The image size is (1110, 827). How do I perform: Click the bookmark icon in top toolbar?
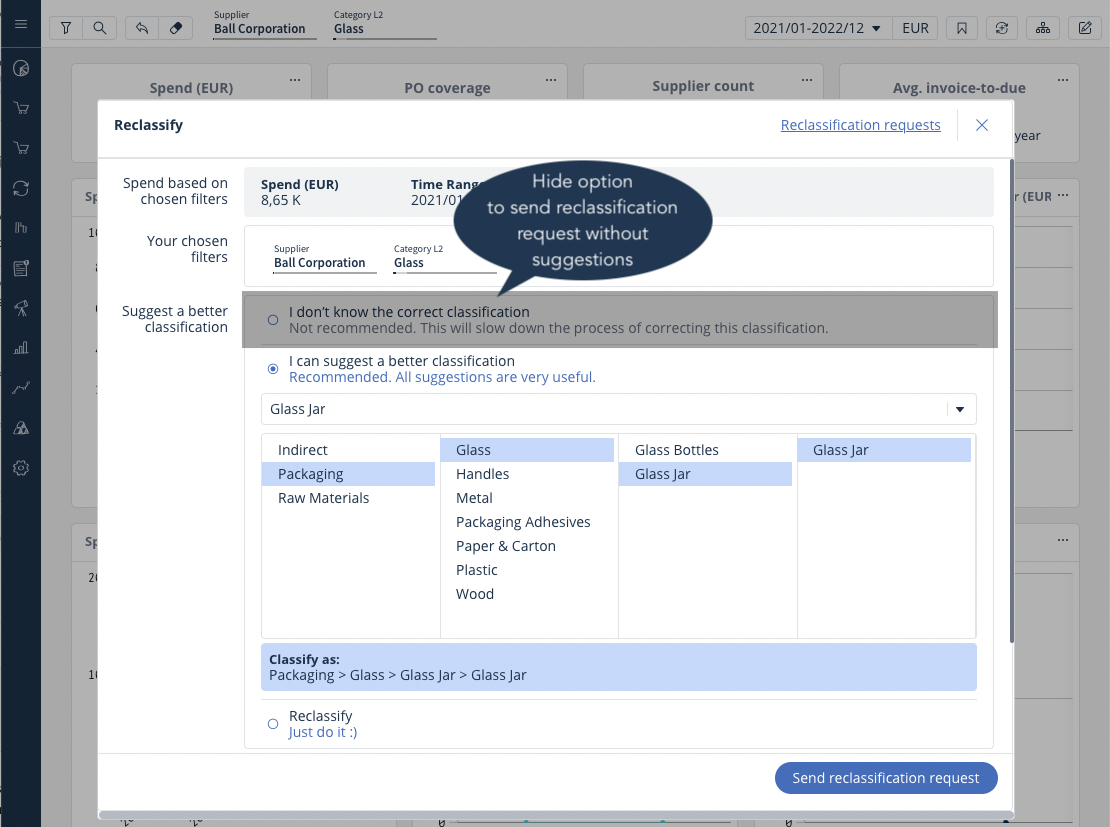click(961, 28)
